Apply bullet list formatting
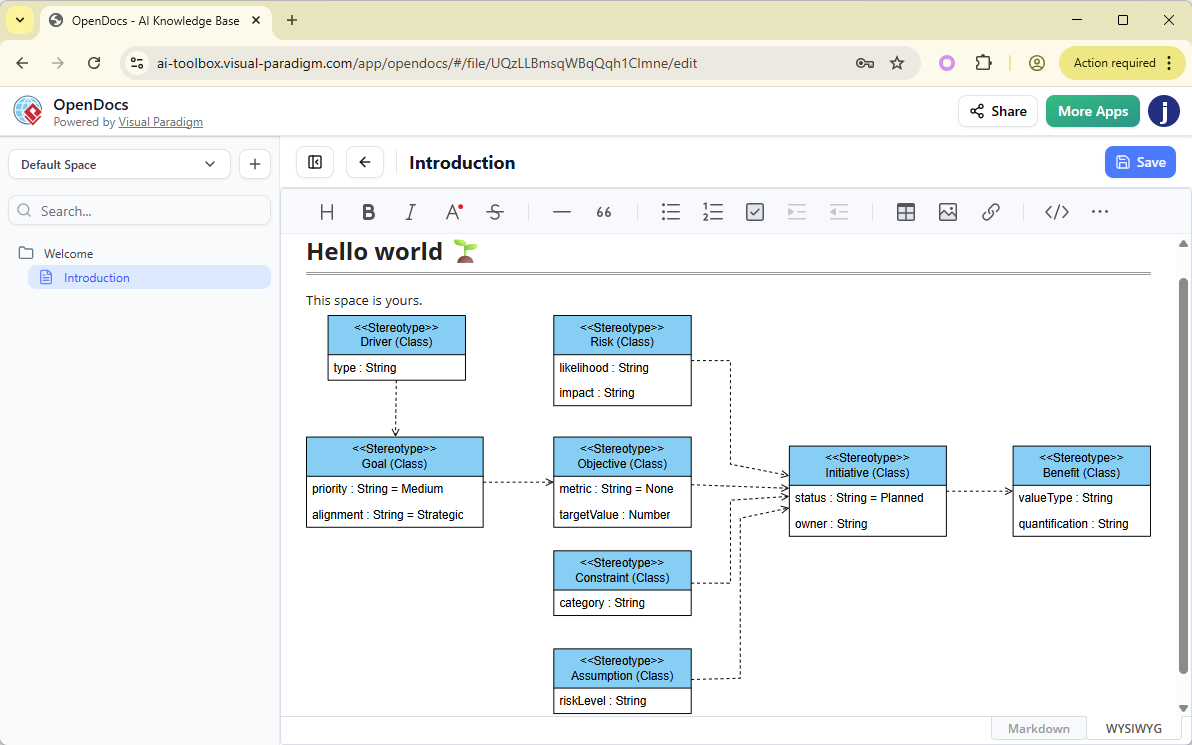The width and height of the screenshot is (1192, 745). tap(670, 211)
